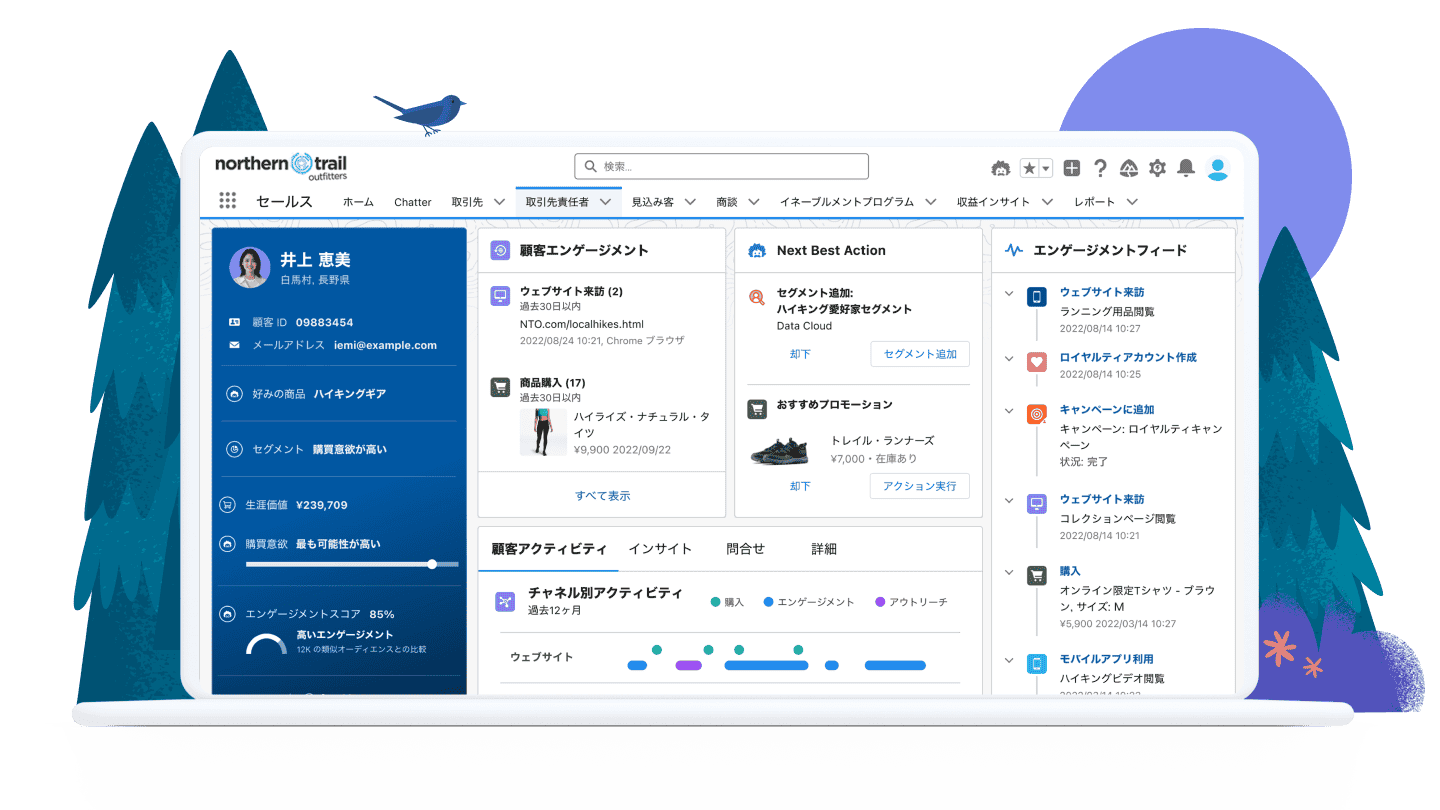Image resolution: width=1440 pixels, height=810 pixels.
Task: Open the 取引先 tab dropdown arrow
Action: (499, 202)
